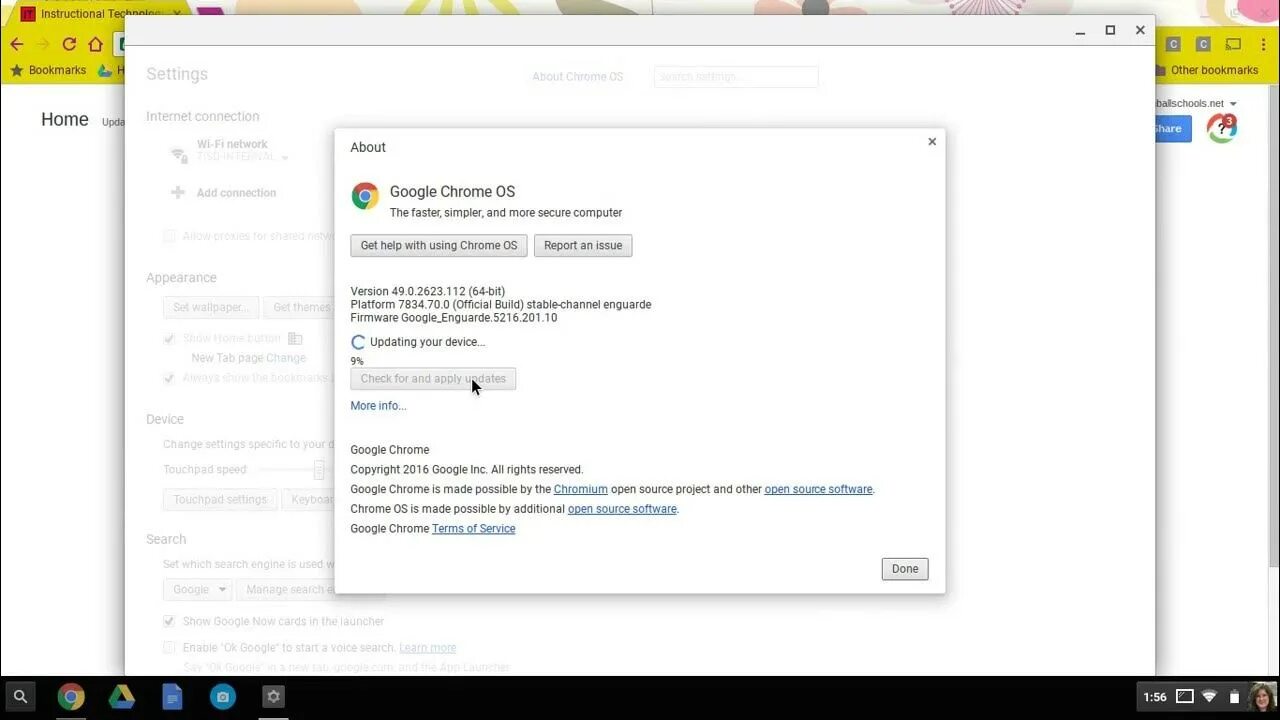Click the Report an issue button
The image size is (1280, 720).
(x=583, y=245)
